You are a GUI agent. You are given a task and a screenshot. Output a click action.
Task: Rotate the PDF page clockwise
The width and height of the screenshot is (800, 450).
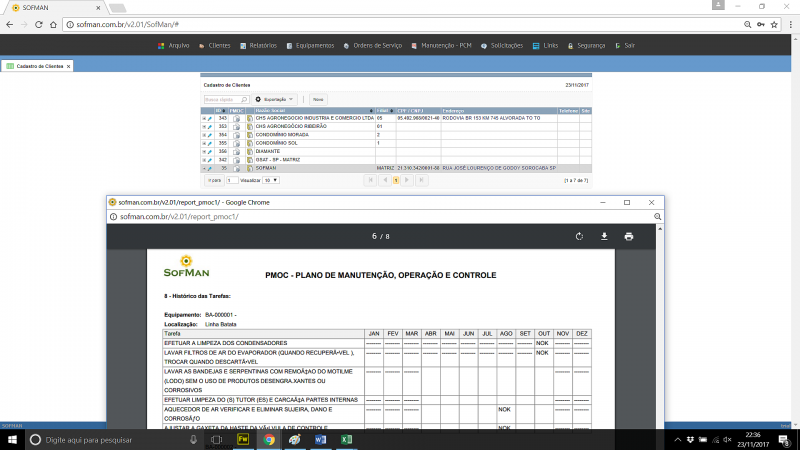579,236
